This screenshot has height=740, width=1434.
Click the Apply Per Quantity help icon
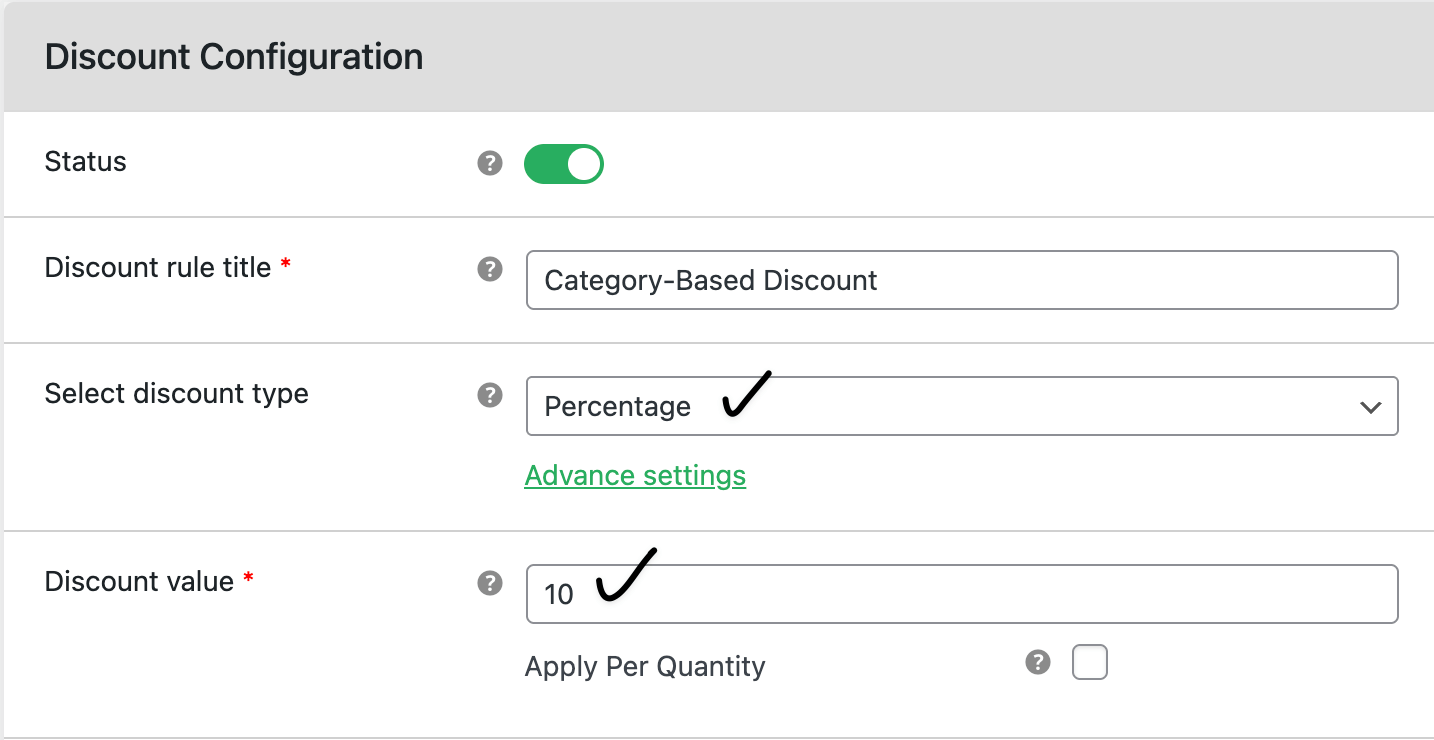tap(1037, 661)
